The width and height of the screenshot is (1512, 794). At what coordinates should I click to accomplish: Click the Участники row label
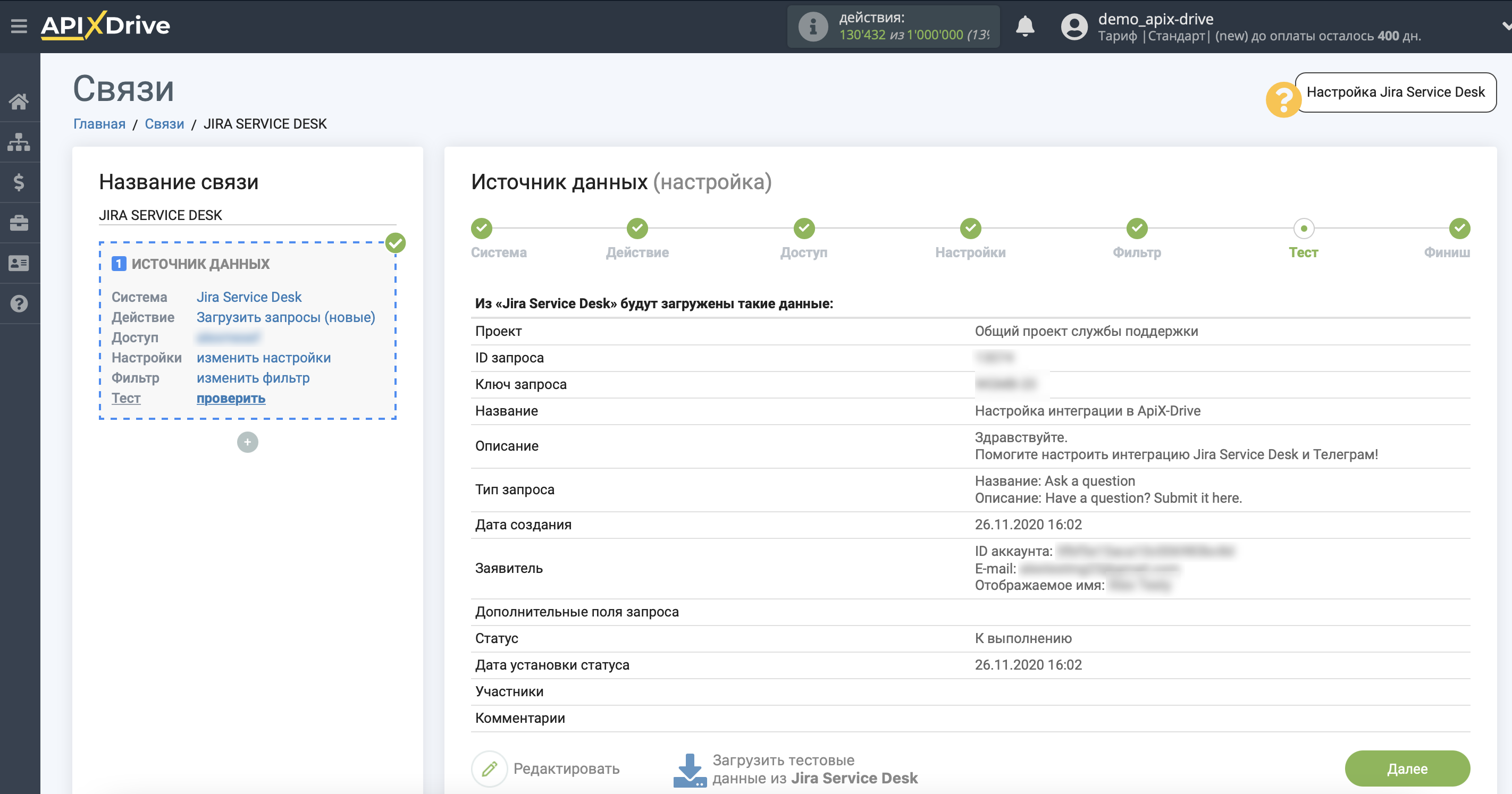pos(509,692)
